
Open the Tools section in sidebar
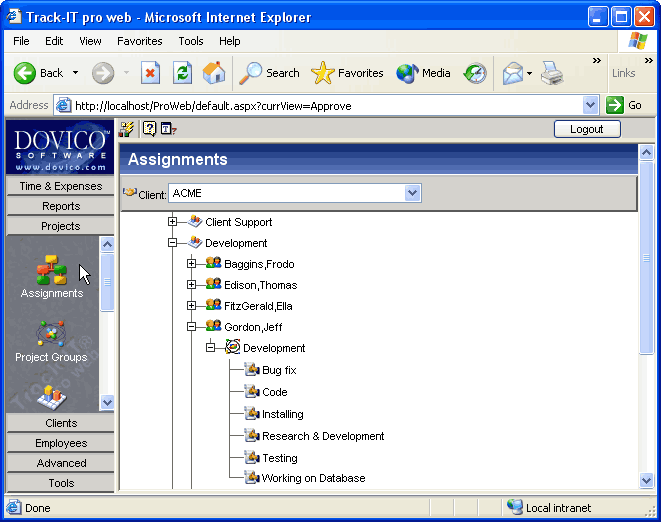pyautogui.click(x=61, y=483)
